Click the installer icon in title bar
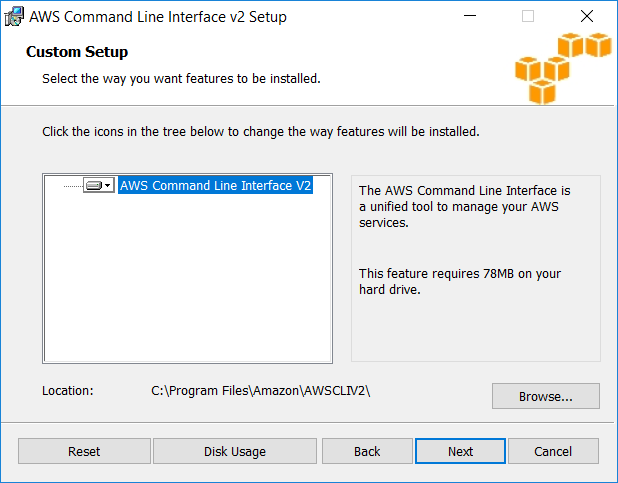Viewport: 618px width, 483px height. (14, 17)
